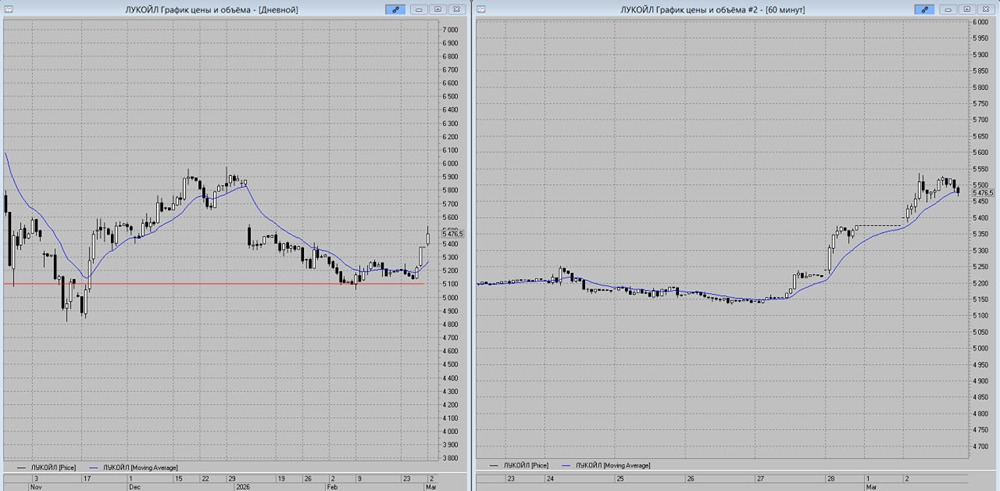This screenshot has height=491, width=1000.
Task: Minimize the 60-minute chart window
Action: [x=949, y=9]
